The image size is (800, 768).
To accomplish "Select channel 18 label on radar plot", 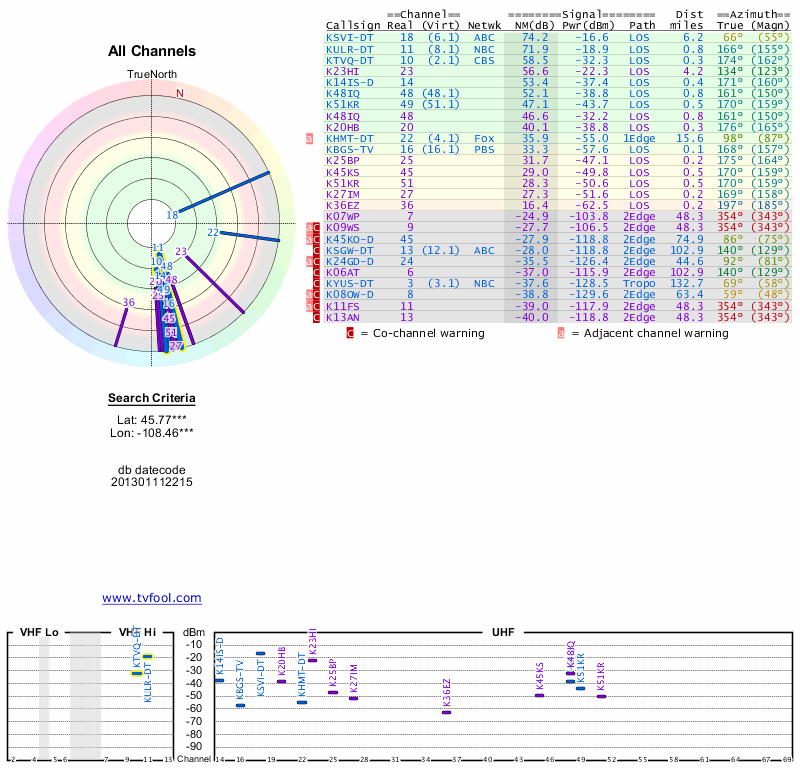I will tap(172, 215).
